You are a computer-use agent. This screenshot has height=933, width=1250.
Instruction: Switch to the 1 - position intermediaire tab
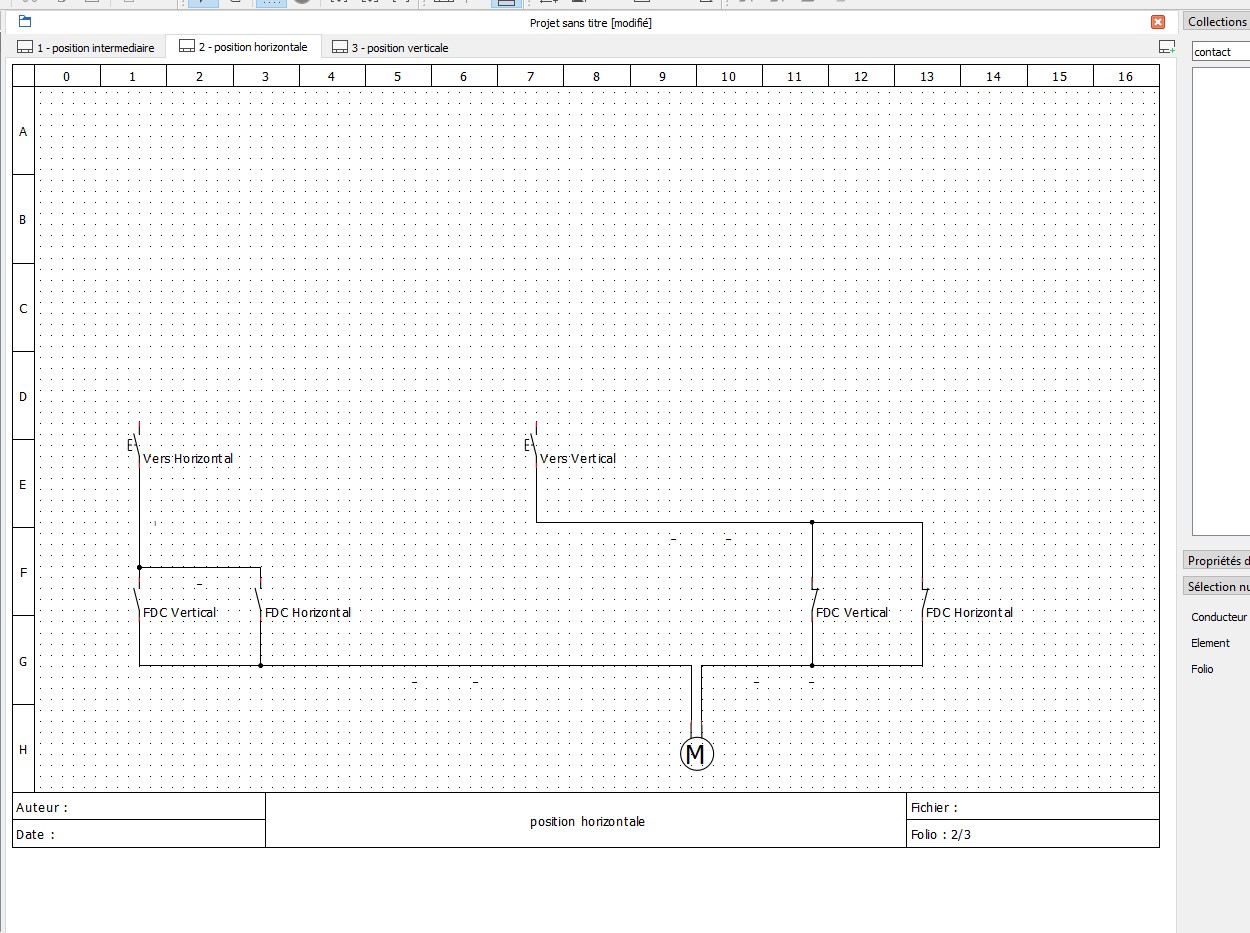(86, 48)
